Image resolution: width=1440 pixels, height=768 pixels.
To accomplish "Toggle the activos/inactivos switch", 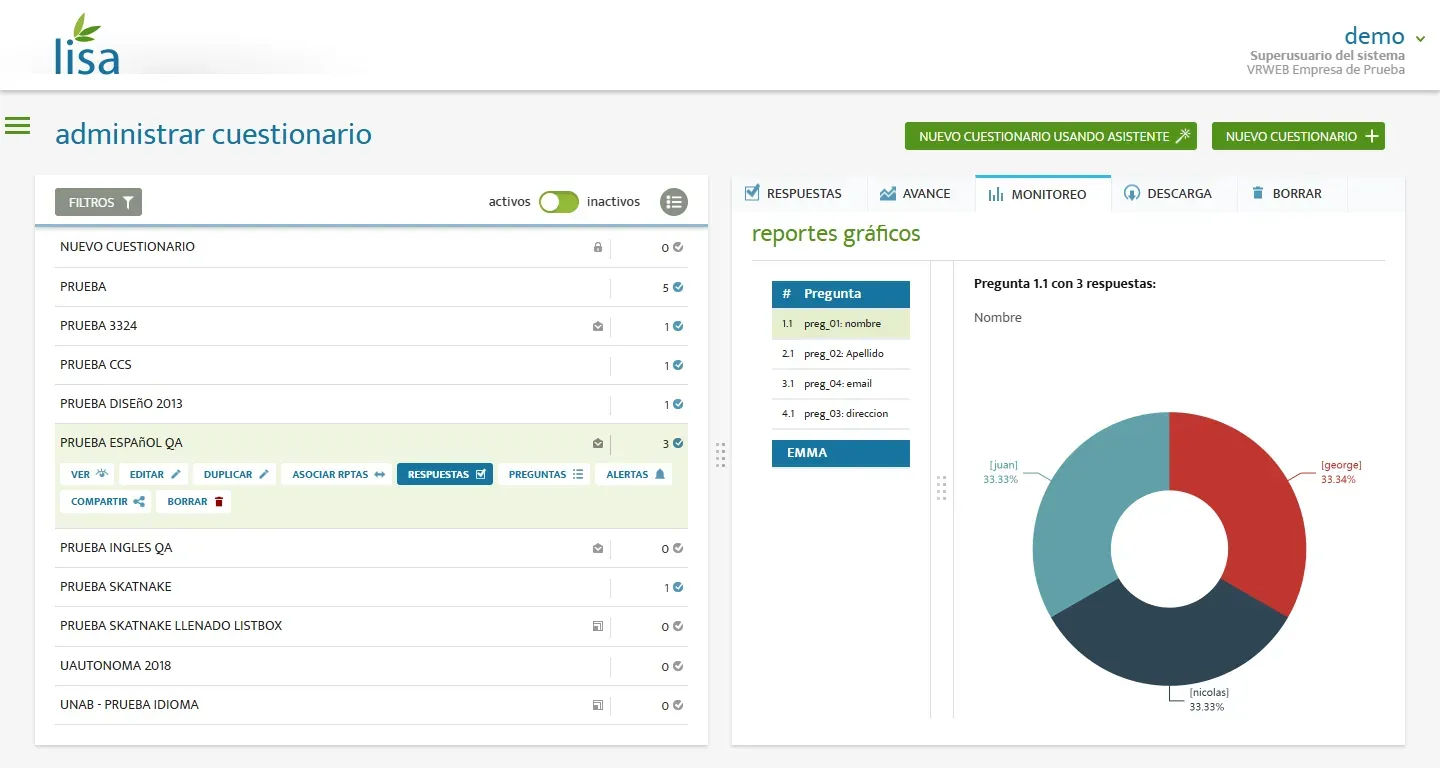I will tap(559, 202).
